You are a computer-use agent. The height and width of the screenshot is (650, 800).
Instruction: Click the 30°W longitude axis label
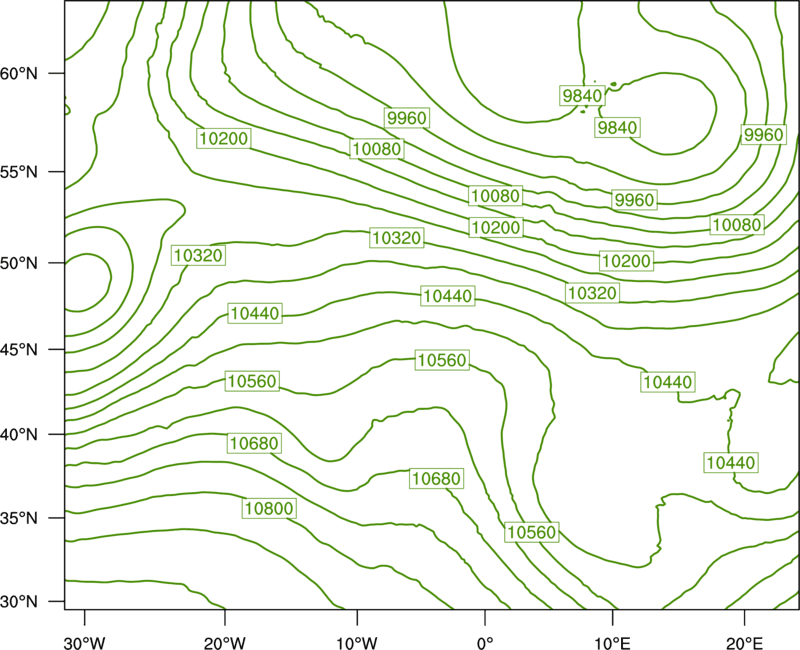pyautogui.click(x=85, y=643)
